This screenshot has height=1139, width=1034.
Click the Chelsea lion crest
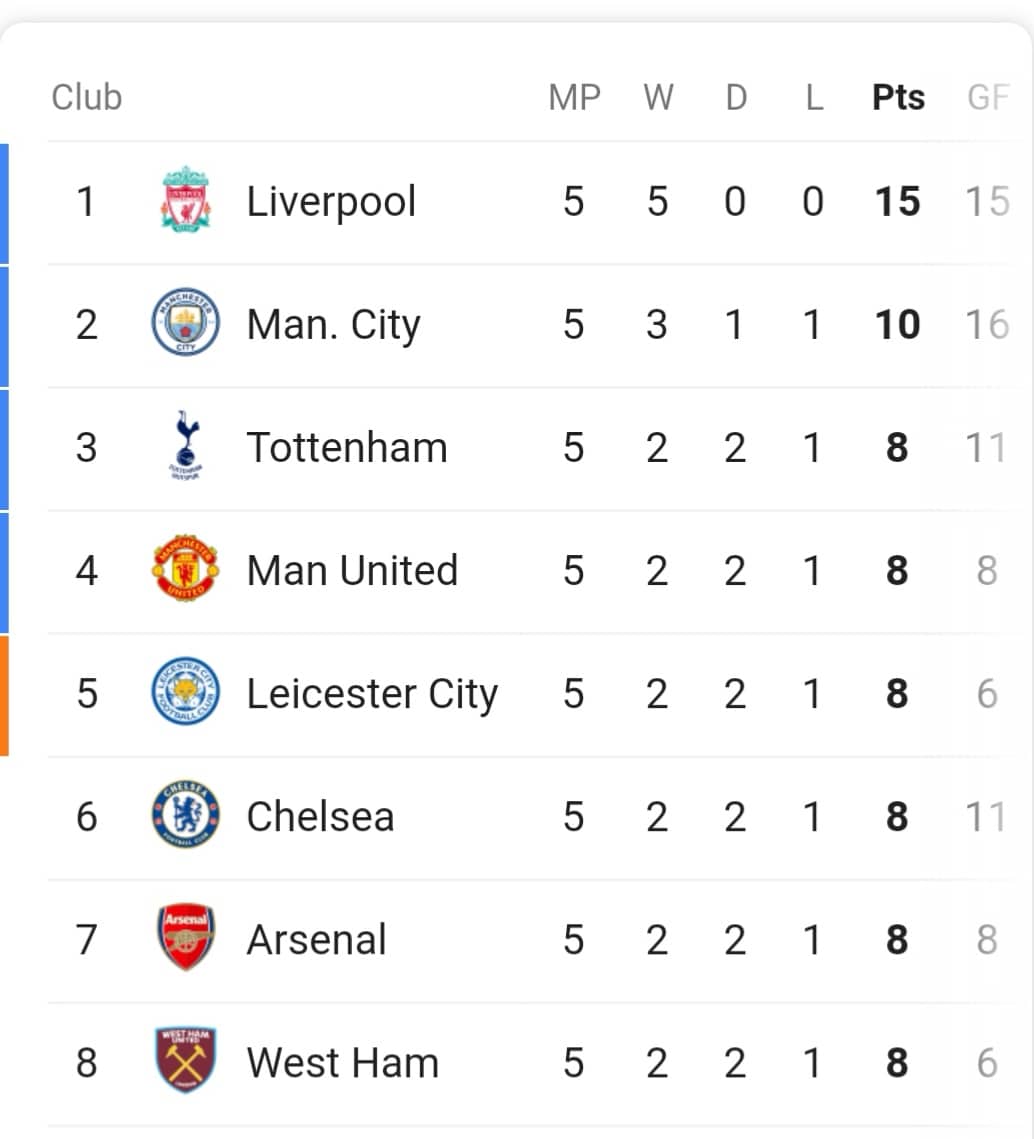(185, 814)
